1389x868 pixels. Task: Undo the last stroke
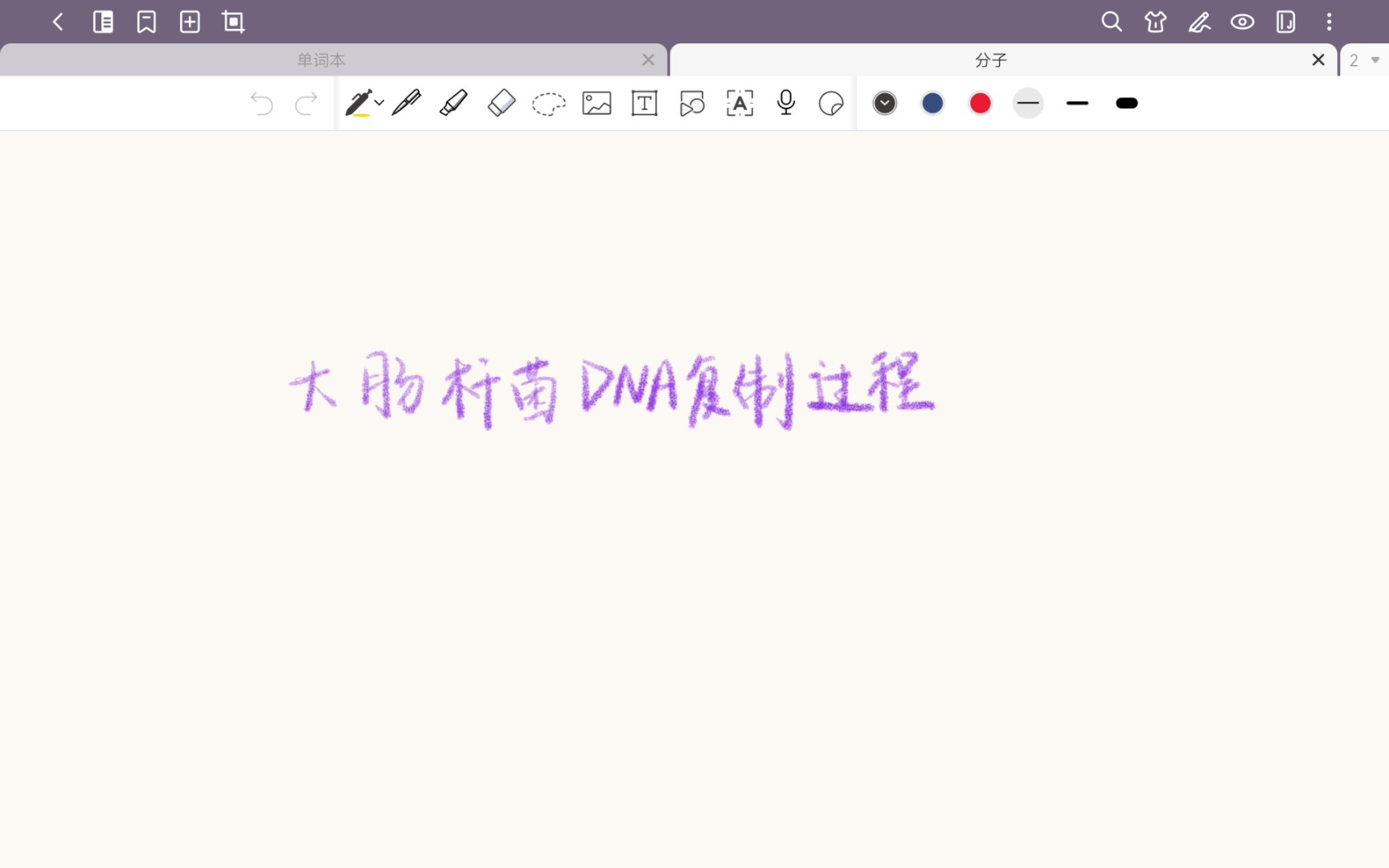(x=261, y=104)
